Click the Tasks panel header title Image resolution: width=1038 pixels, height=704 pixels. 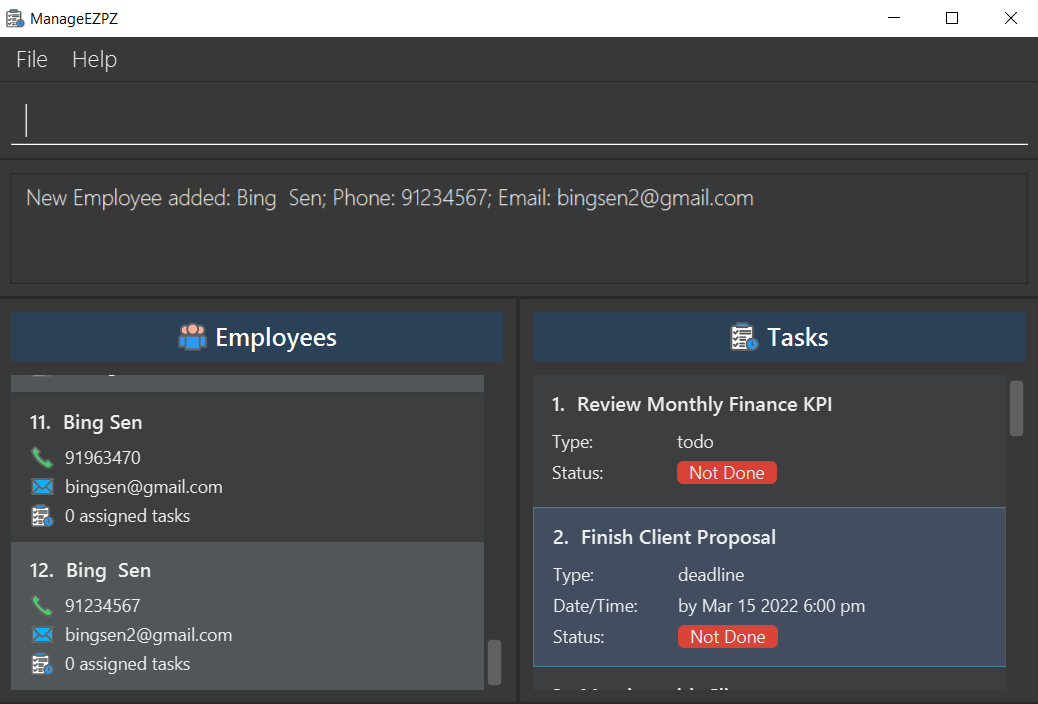coord(797,337)
